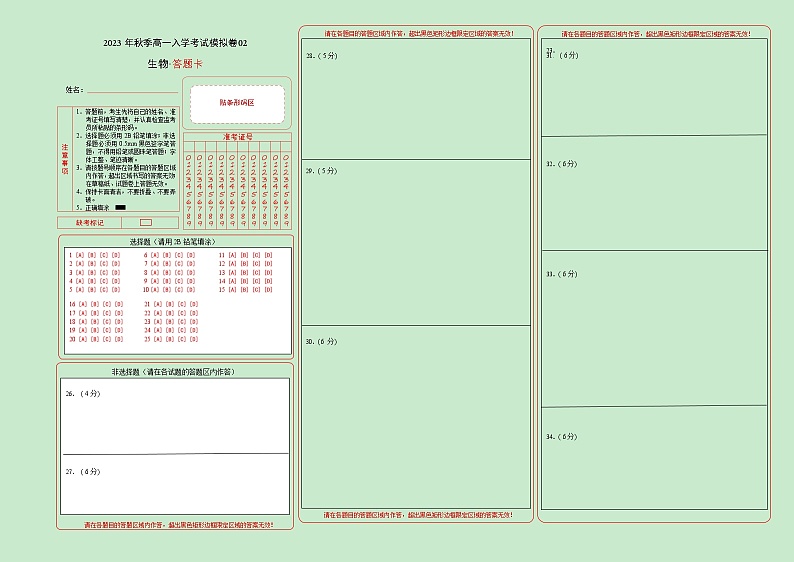Click the 选择题（请用2B铅笔填涂）heading
794x562 pixels.
point(173,242)
